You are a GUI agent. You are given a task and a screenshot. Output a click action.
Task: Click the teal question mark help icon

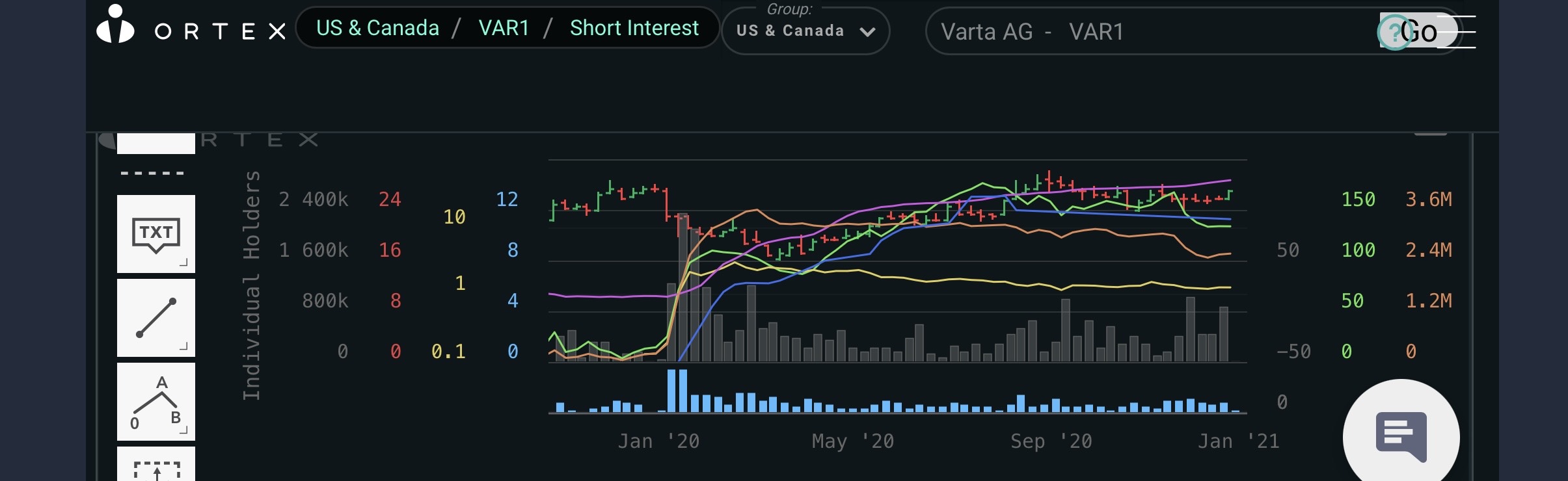point(1394,32)
